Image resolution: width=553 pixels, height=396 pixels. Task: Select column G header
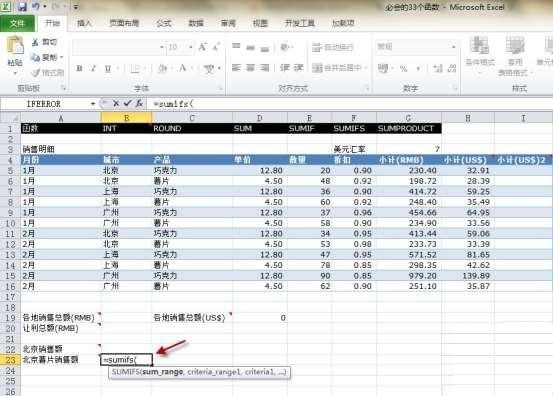click(x=408, y=118)
